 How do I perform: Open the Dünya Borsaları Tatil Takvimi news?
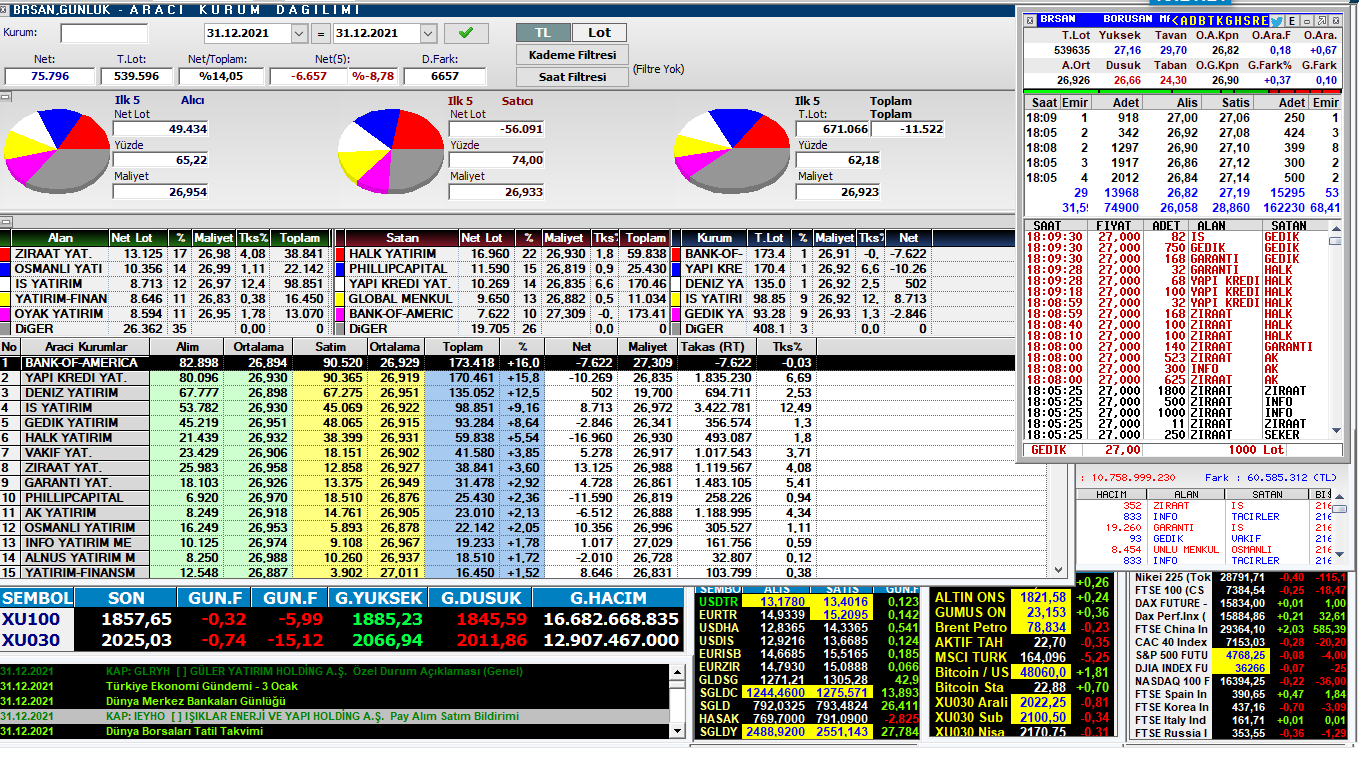pos(335,732)
